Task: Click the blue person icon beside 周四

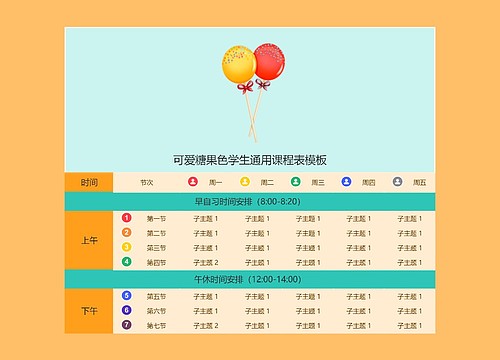Action: point(346,182)
